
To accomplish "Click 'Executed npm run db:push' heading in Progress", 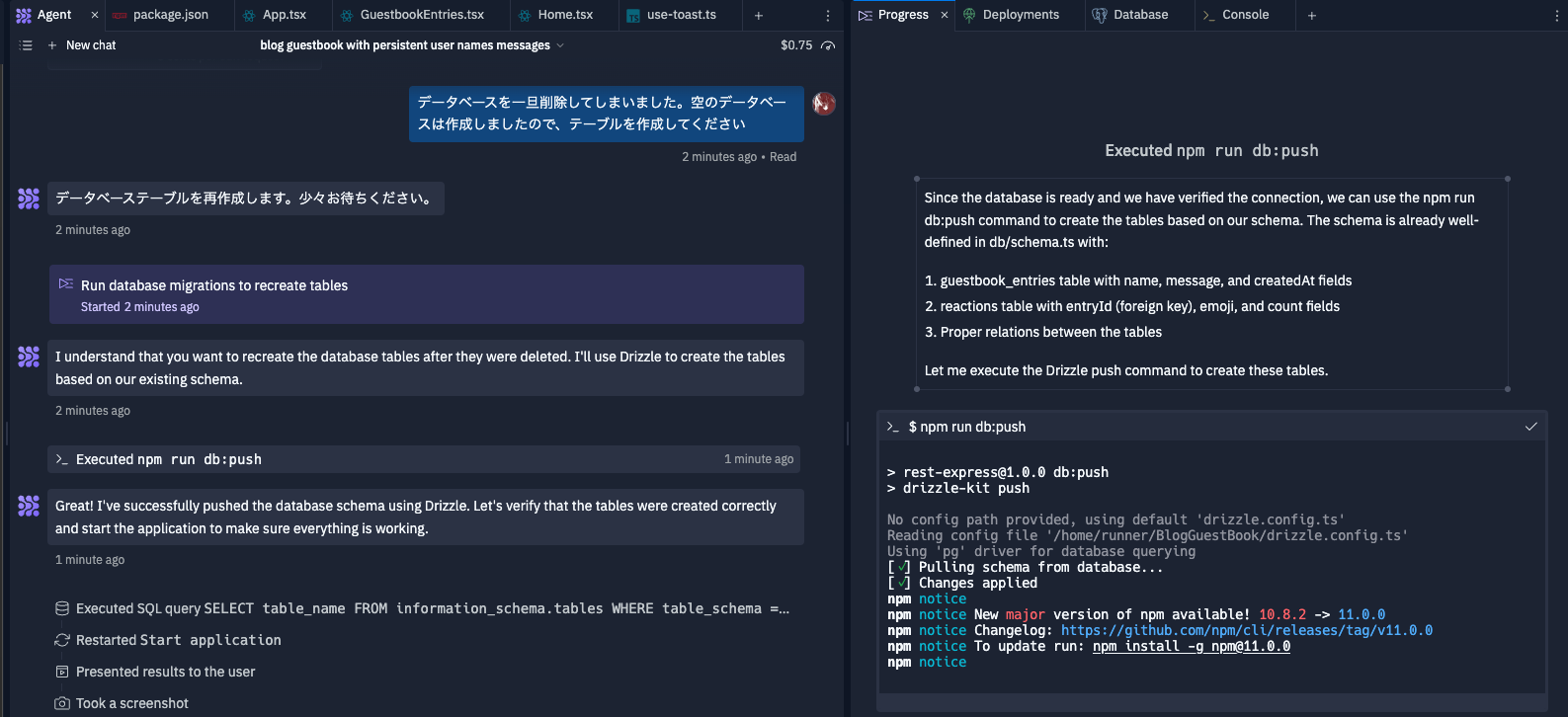I will [x=1211, y=150].
